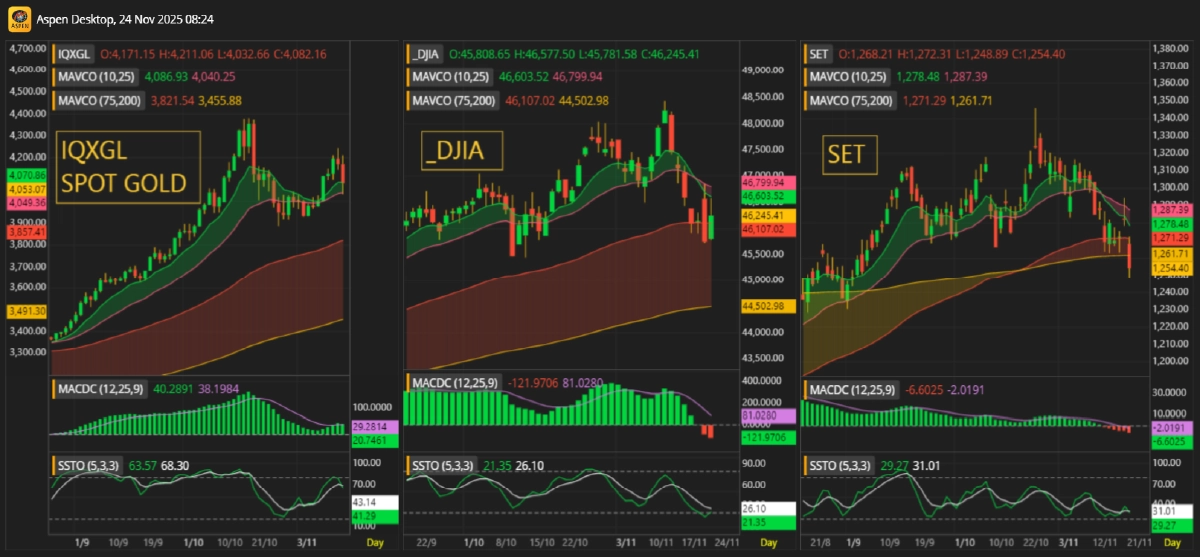Viewport: 1200px width, 557px height.
Task: Change Day timeframe on gold chart
Action: click(x=374, y=542)
